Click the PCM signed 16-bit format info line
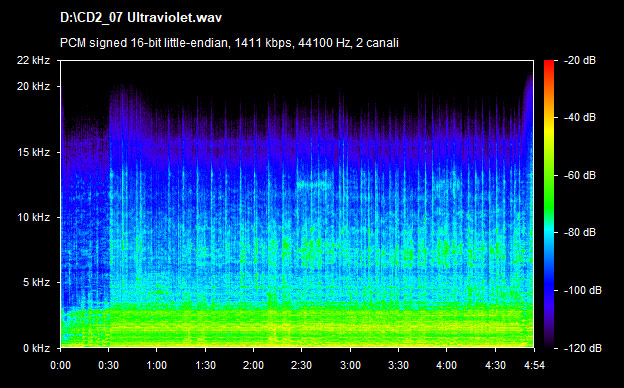The image size is (624, 388). click(229, 43)
